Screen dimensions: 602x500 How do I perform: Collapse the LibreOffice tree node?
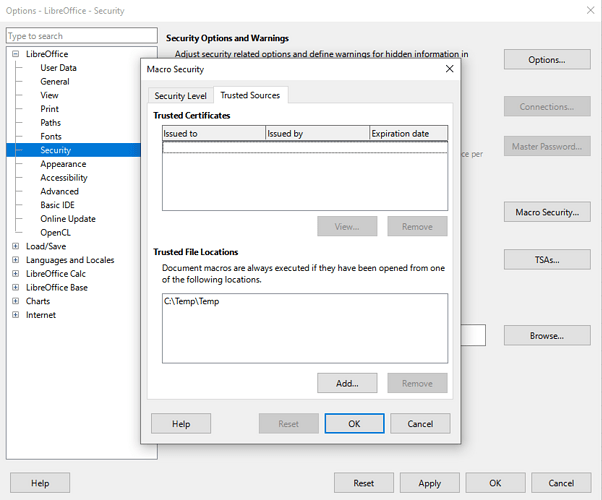click(15, 54)
